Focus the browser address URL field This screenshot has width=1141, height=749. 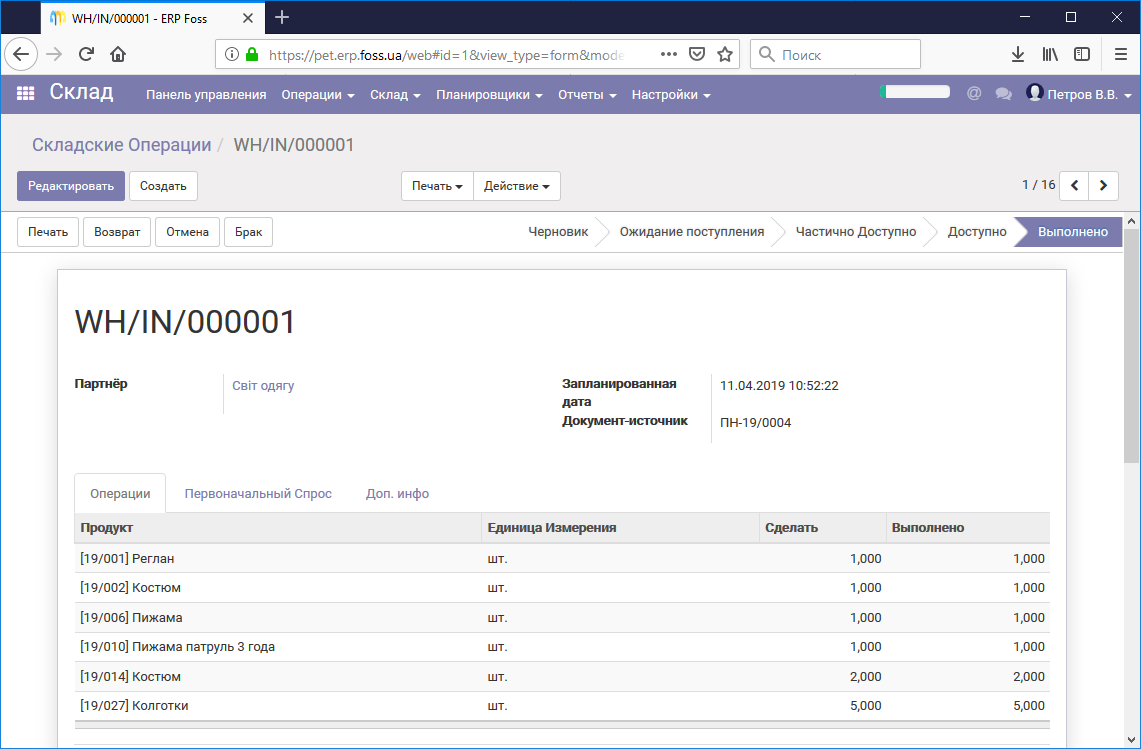coord(445,55)
